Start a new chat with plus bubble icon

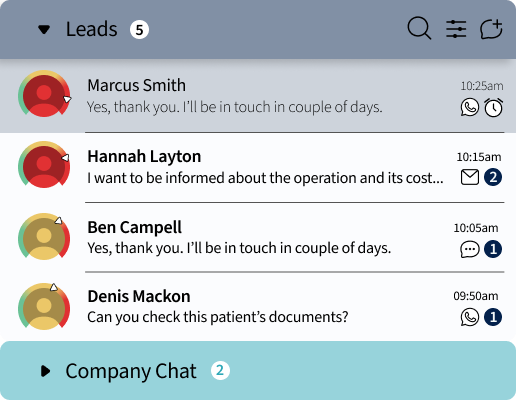point(491,29)
